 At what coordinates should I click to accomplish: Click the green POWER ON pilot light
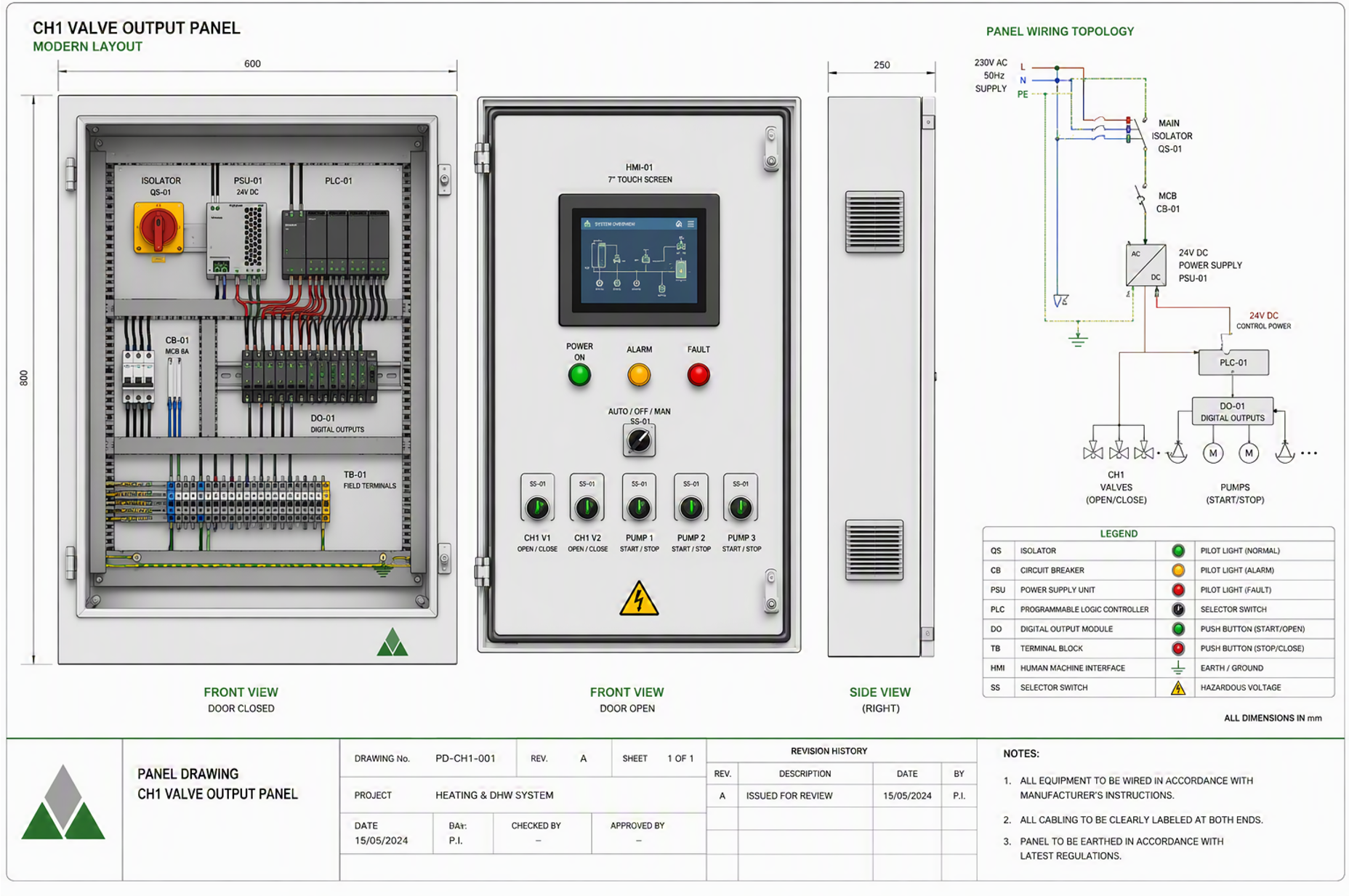pyautogui.click(x=579, y=375)
